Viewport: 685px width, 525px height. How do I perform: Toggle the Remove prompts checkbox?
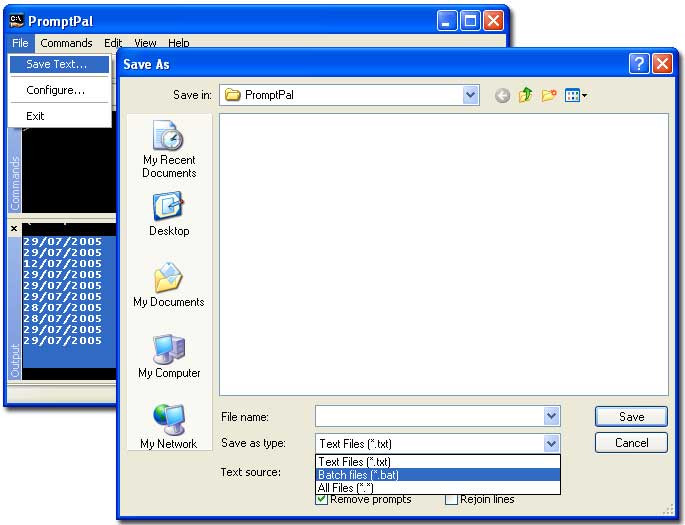(322, 499)
